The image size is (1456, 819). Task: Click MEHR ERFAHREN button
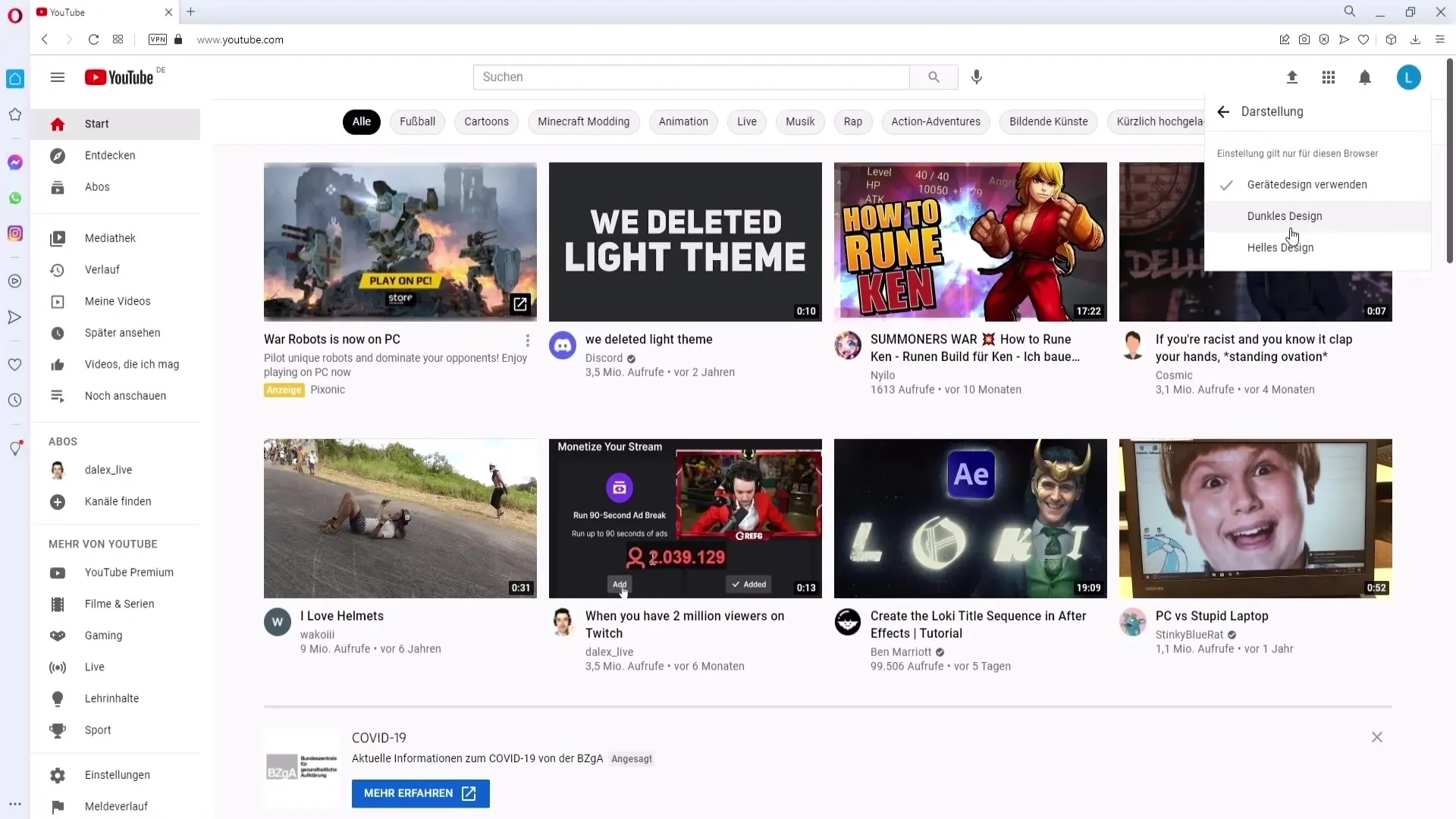click(x=421, y=793)
